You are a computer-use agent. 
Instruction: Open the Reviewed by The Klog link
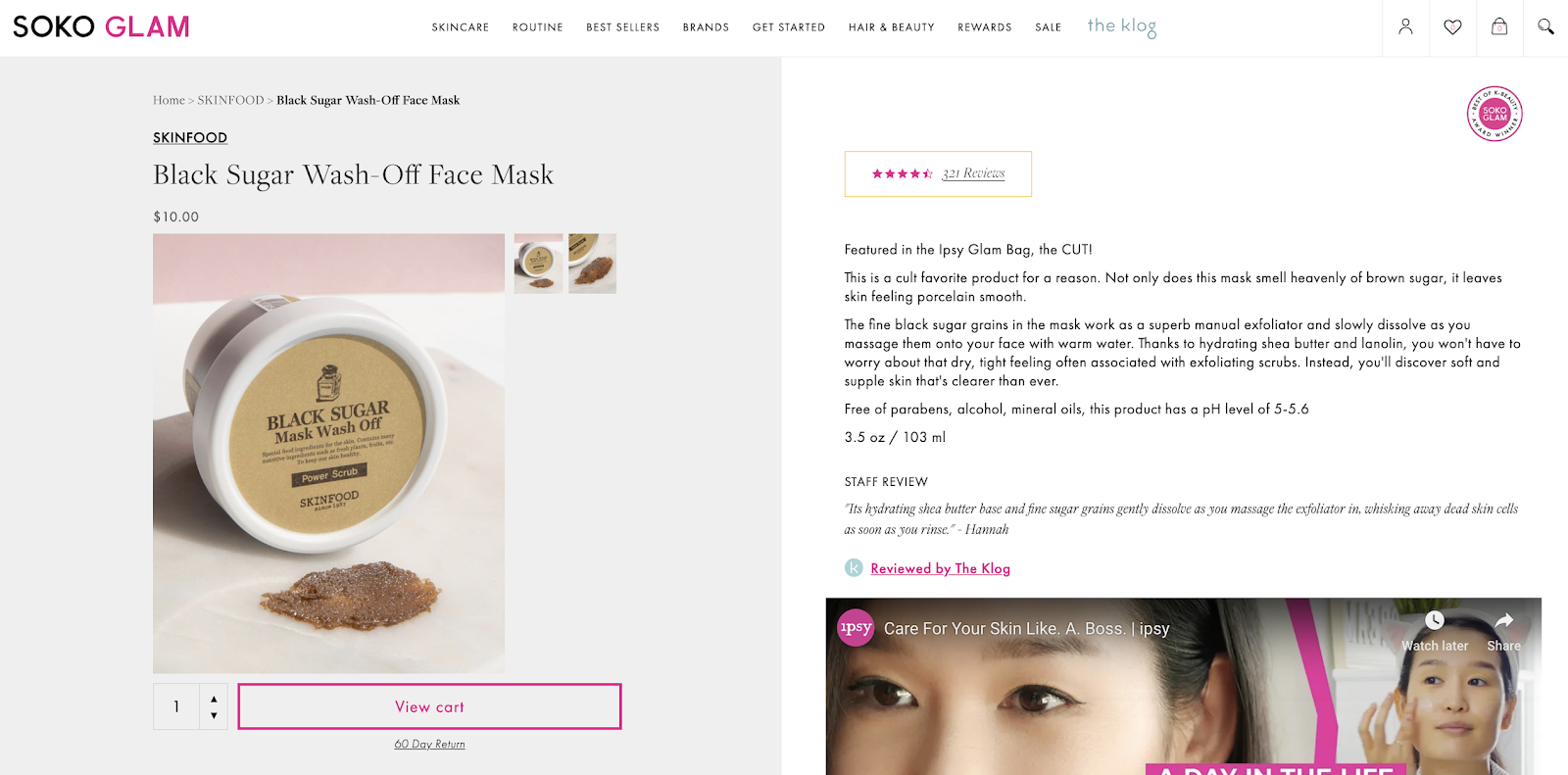(x=940, y=568)
